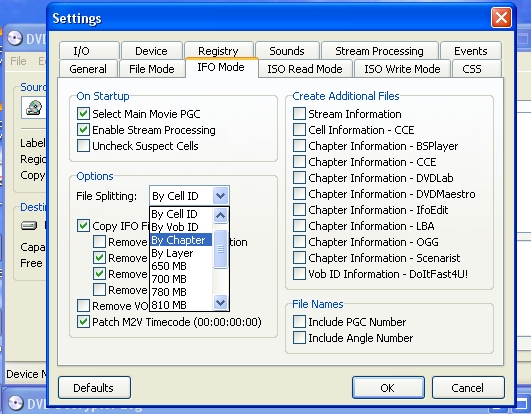
Task: Switch to the ISO Read Mode tab
Action: (x=305, y=69)
